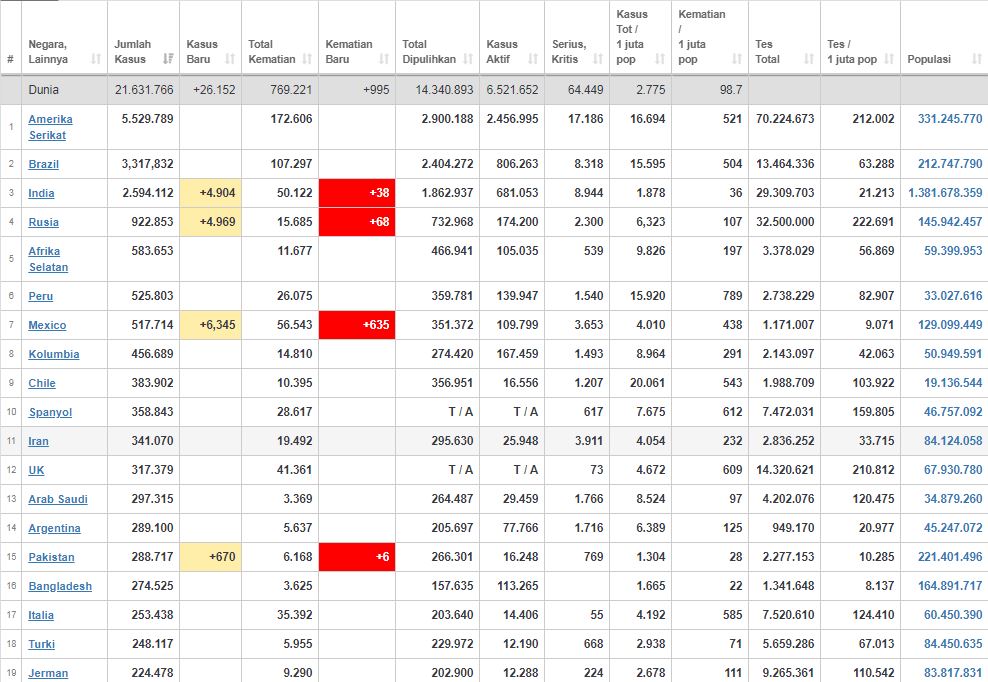Image resolution: width=988 pixels, height=682 pixels.
Task: Open US population link 331.245.770
Action: tap(950, 118)
